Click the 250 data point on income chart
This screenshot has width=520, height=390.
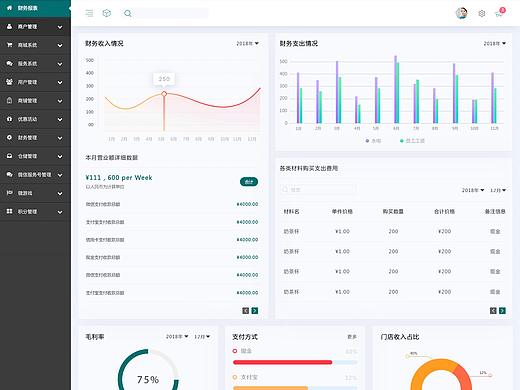tap(164, 94)
